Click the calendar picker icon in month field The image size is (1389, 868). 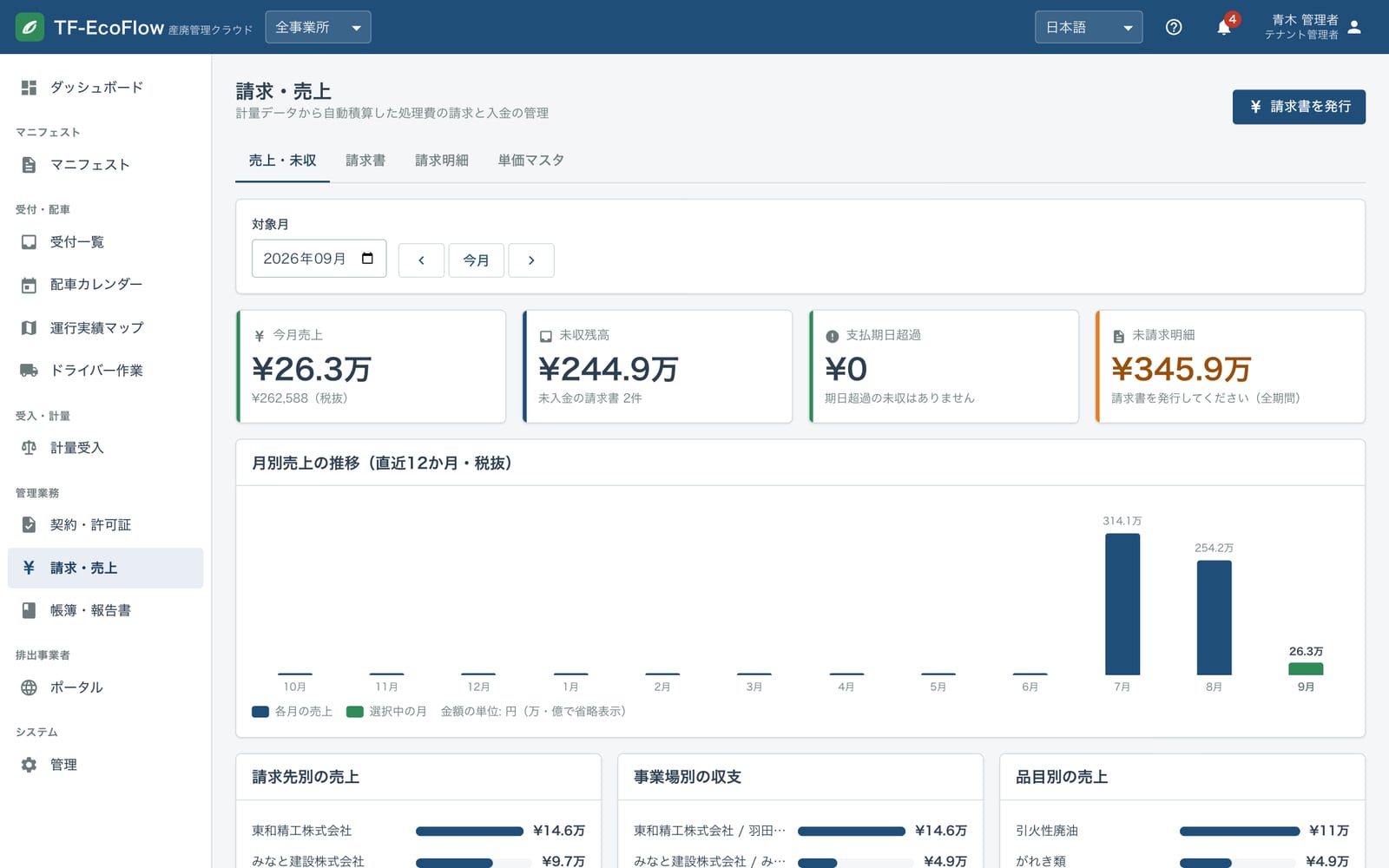(367, 259)
